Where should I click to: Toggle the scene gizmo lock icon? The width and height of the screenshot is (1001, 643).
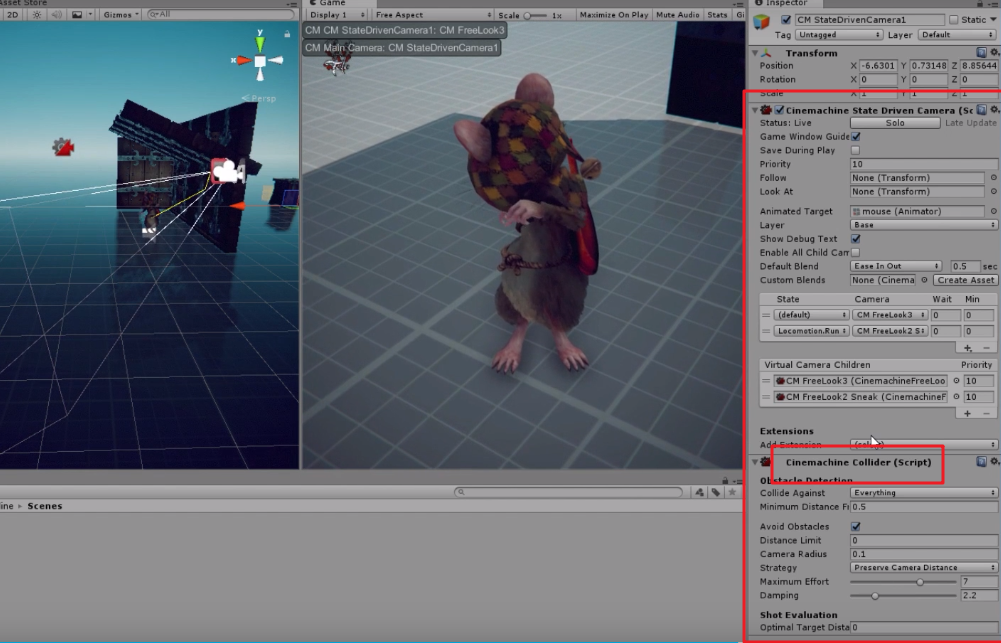click(x=287, y=34)
